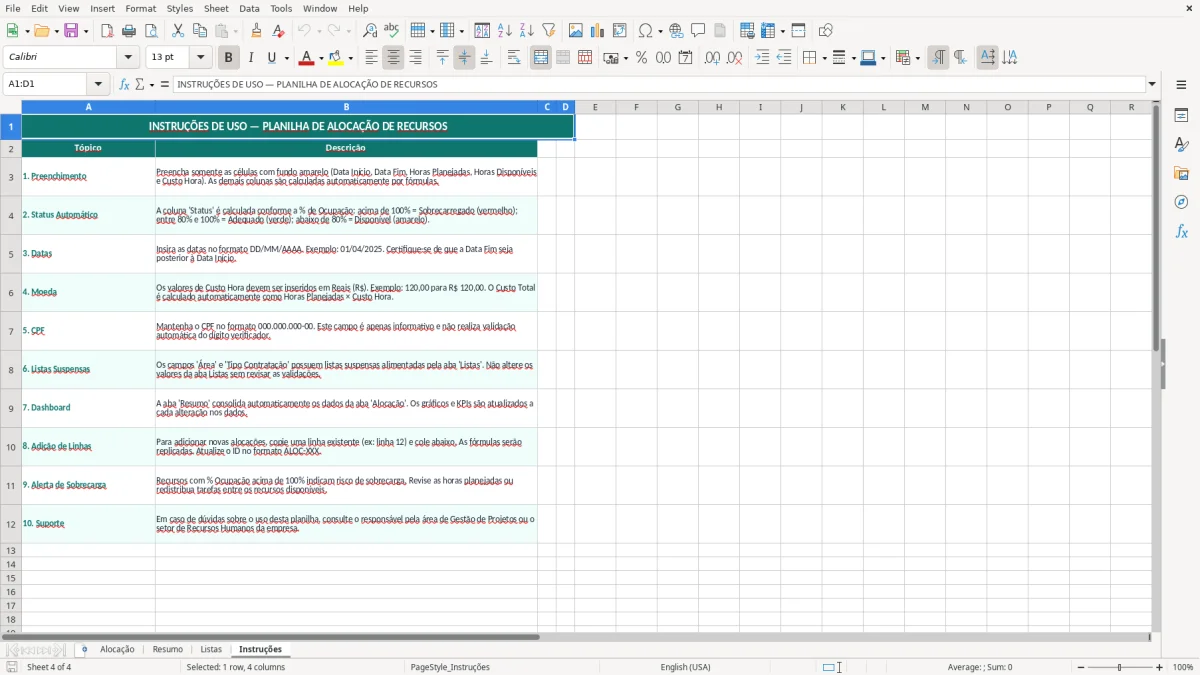Toggle Center Vertically alignment
Image resolution: width=1200 pixels, height=675 pixels.
click(464, 58)
